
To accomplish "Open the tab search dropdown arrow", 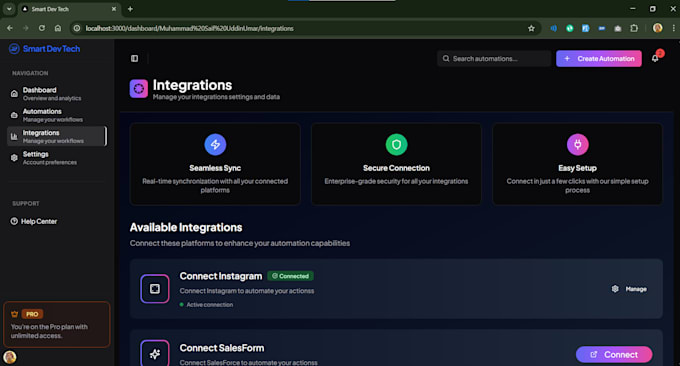I will click(9, 9).
